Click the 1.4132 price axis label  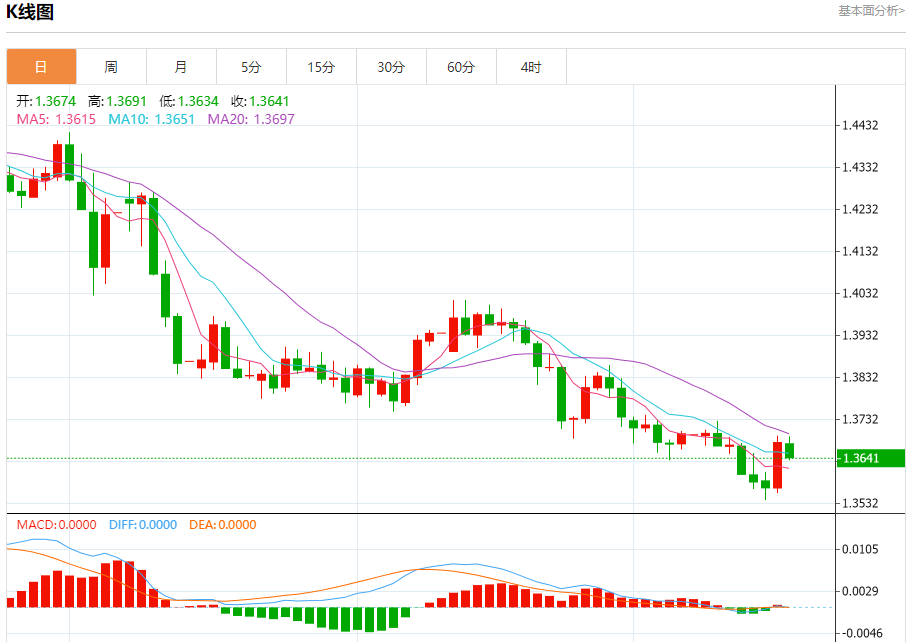pyautogui.click(x=860, y=251)
